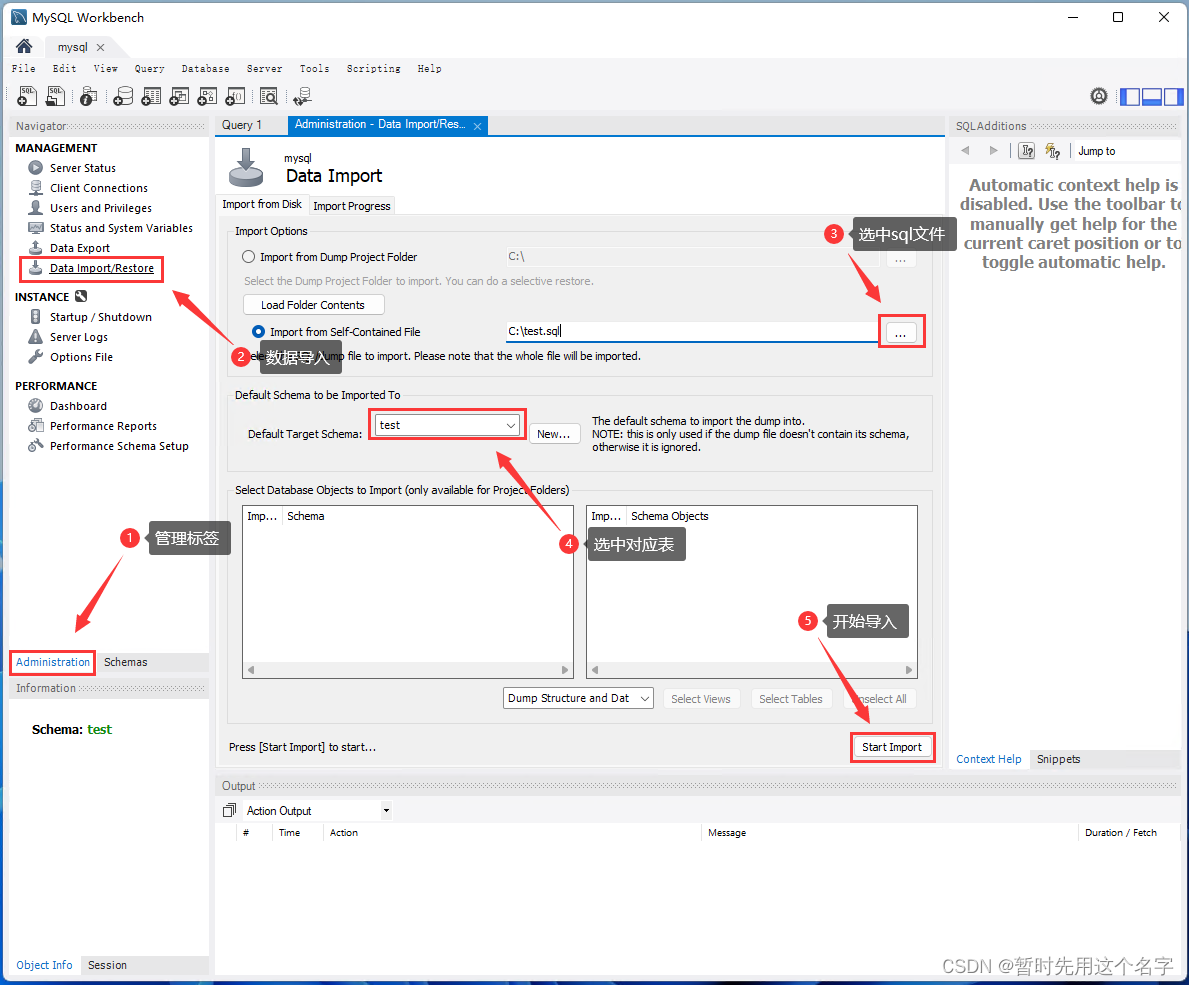Screen dimensions: 1189x985
Task: Open Performance Reports in Navigator
Action: coord(103,426)
